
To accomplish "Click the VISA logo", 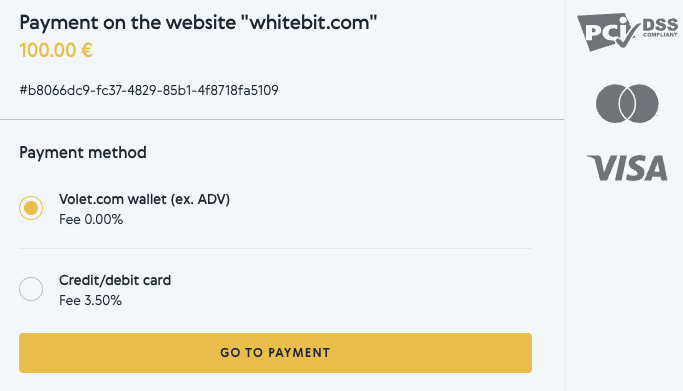I will (627, 168).
